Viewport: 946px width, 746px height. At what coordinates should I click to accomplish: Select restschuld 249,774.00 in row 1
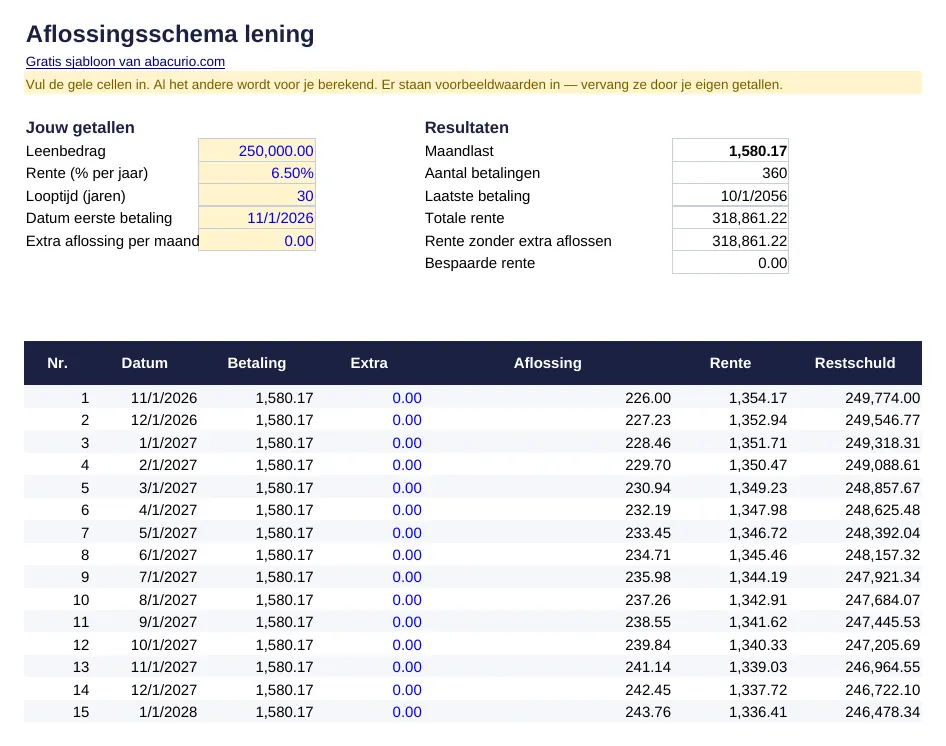point(883,398)
